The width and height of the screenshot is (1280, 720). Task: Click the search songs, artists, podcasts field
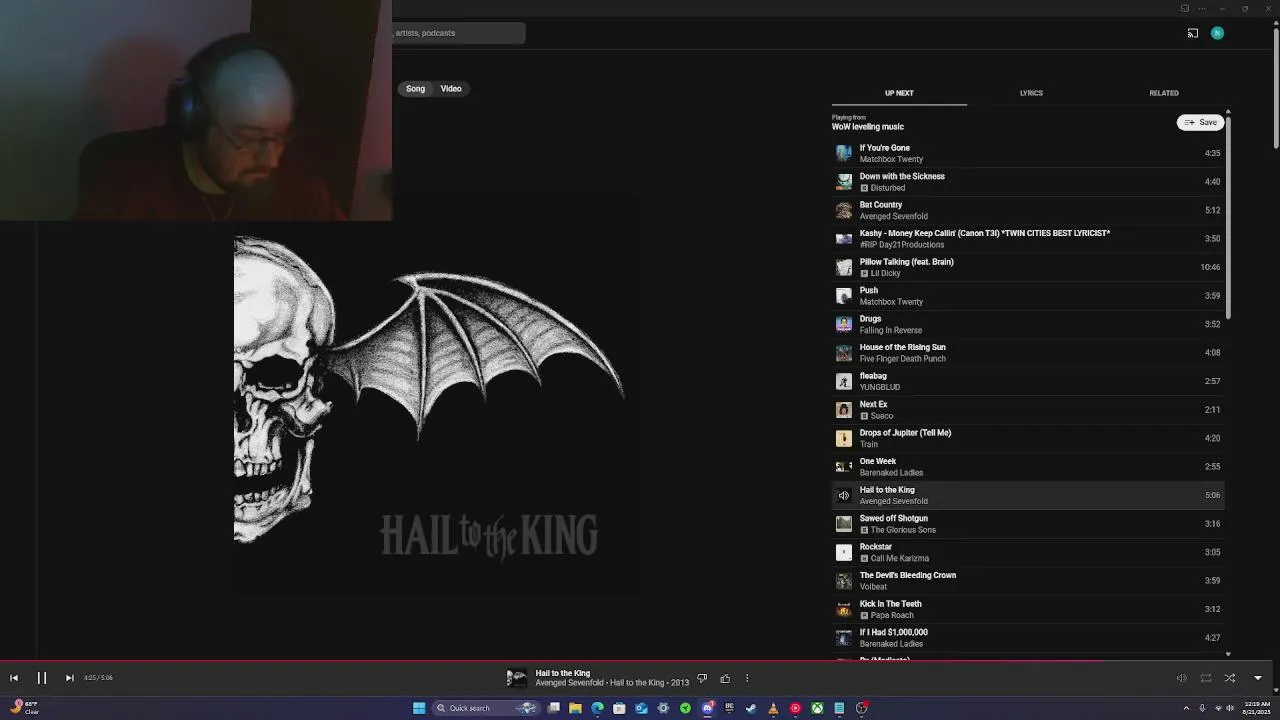(x=458, y=33)
